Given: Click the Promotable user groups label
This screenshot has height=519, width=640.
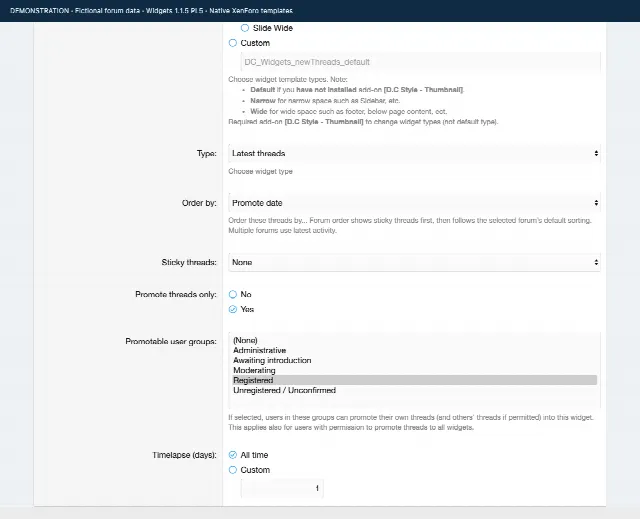Looking at the screenshot, I should click(171, 342).
